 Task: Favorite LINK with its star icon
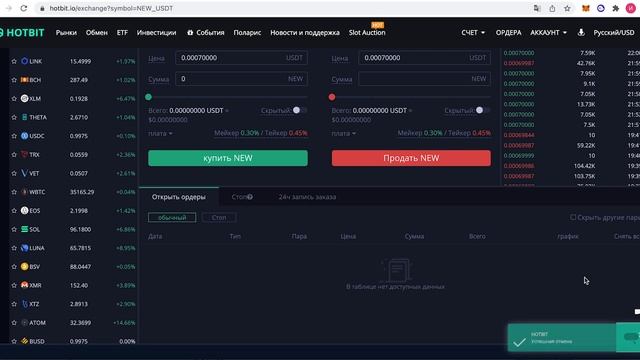tap(14, 61)
